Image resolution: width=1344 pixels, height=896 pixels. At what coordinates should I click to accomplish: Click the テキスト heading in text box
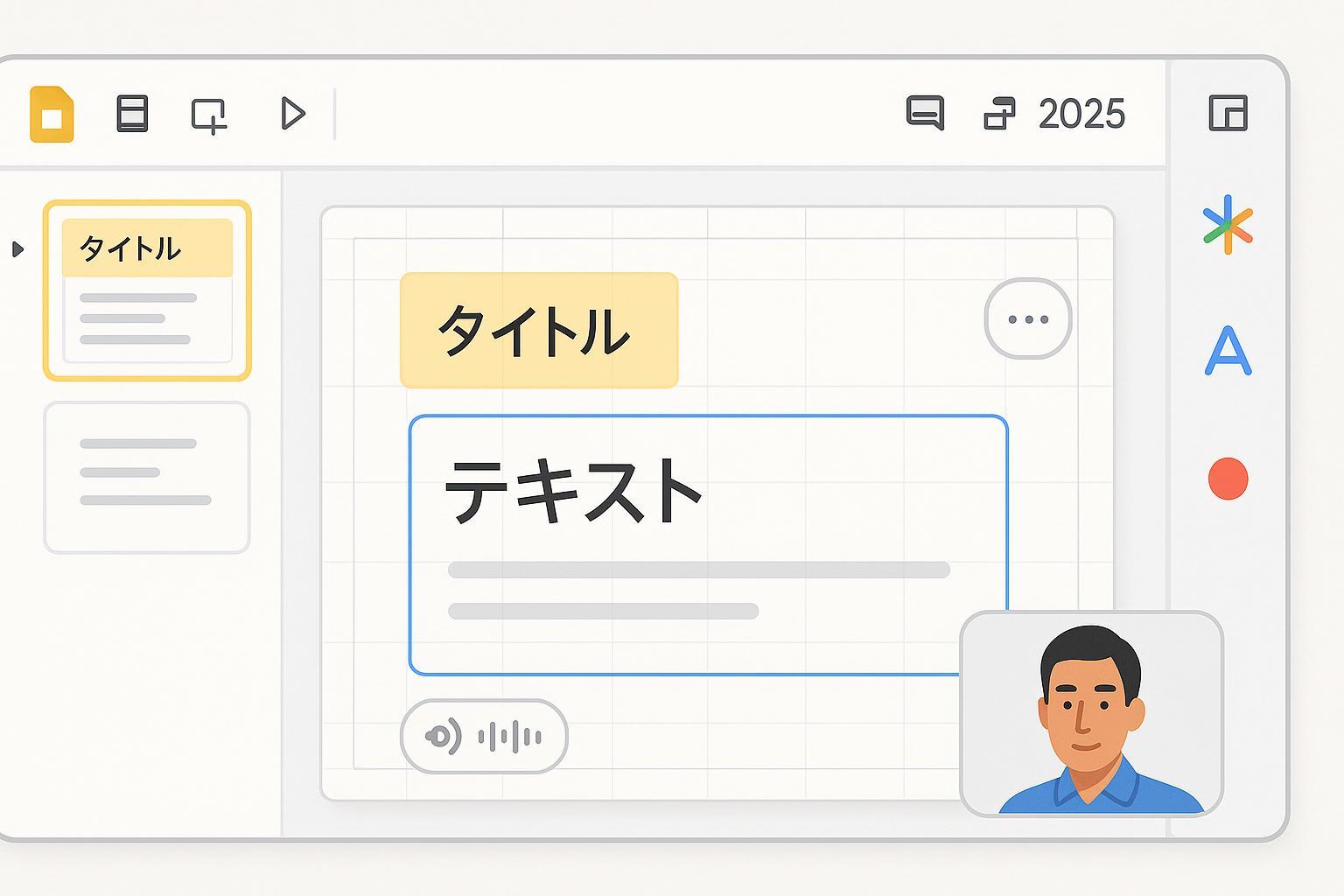(574, 492)
